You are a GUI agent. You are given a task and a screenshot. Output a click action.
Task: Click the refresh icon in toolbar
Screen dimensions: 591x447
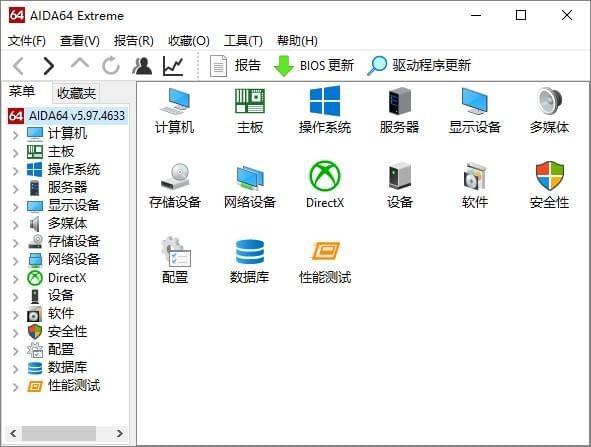(x=111, y=66)
